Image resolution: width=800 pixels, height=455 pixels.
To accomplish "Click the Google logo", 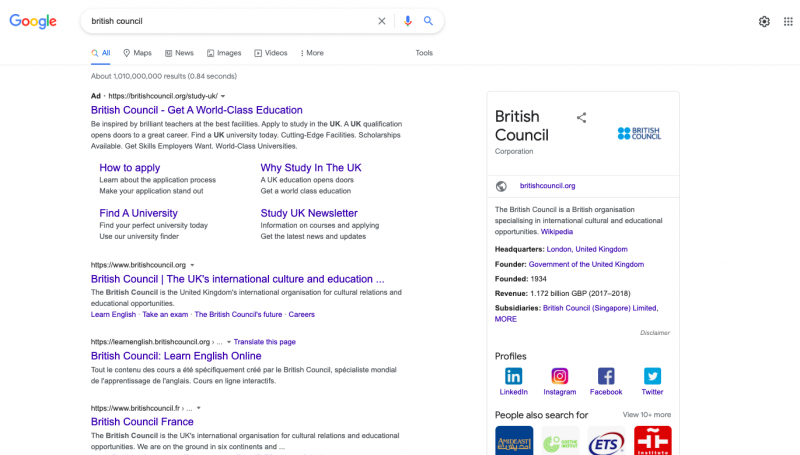I will point(33,21).
